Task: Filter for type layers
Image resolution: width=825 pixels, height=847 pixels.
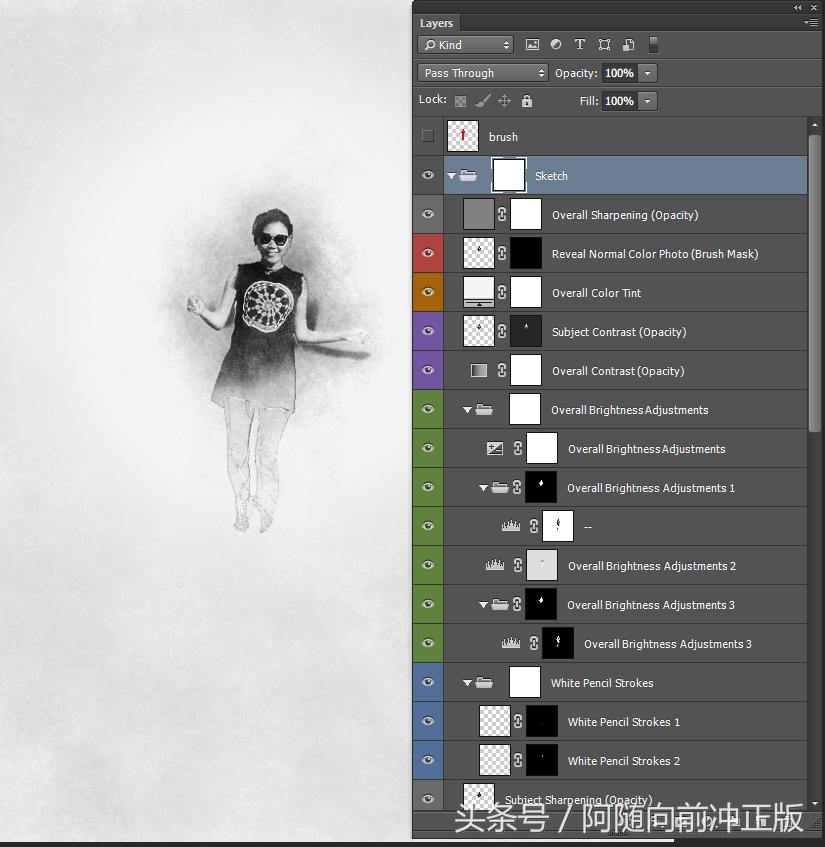Action: pos(580,44)
